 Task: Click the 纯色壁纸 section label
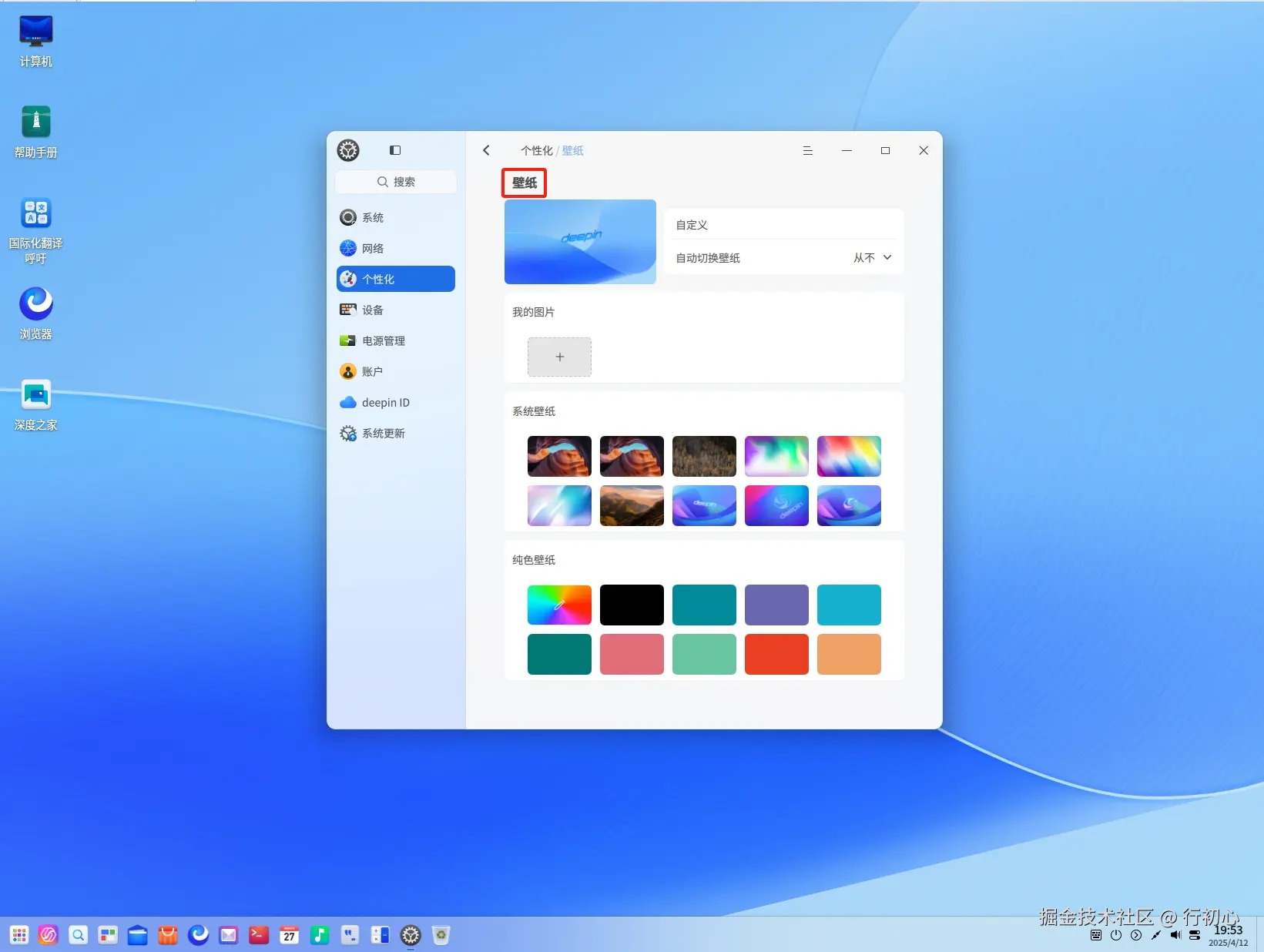[534, 560]
